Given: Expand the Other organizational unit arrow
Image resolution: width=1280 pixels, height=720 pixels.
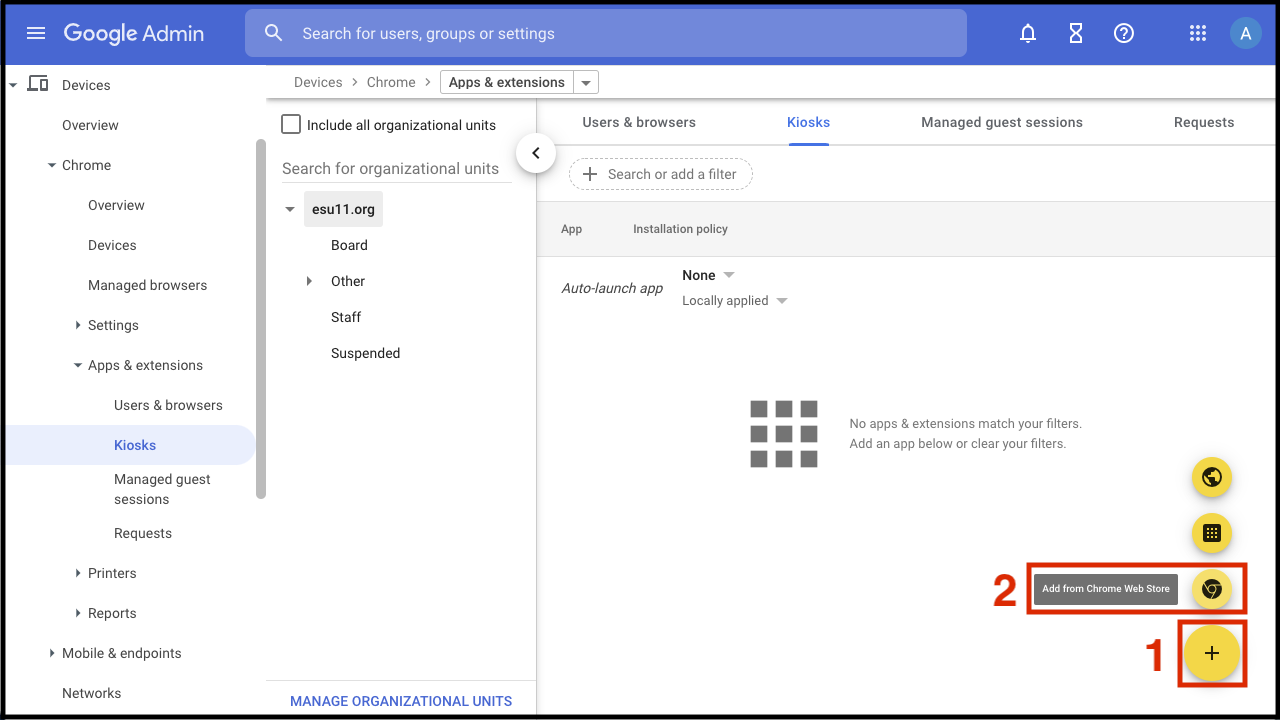Looking at the screenshot, I should pos(309,281).
